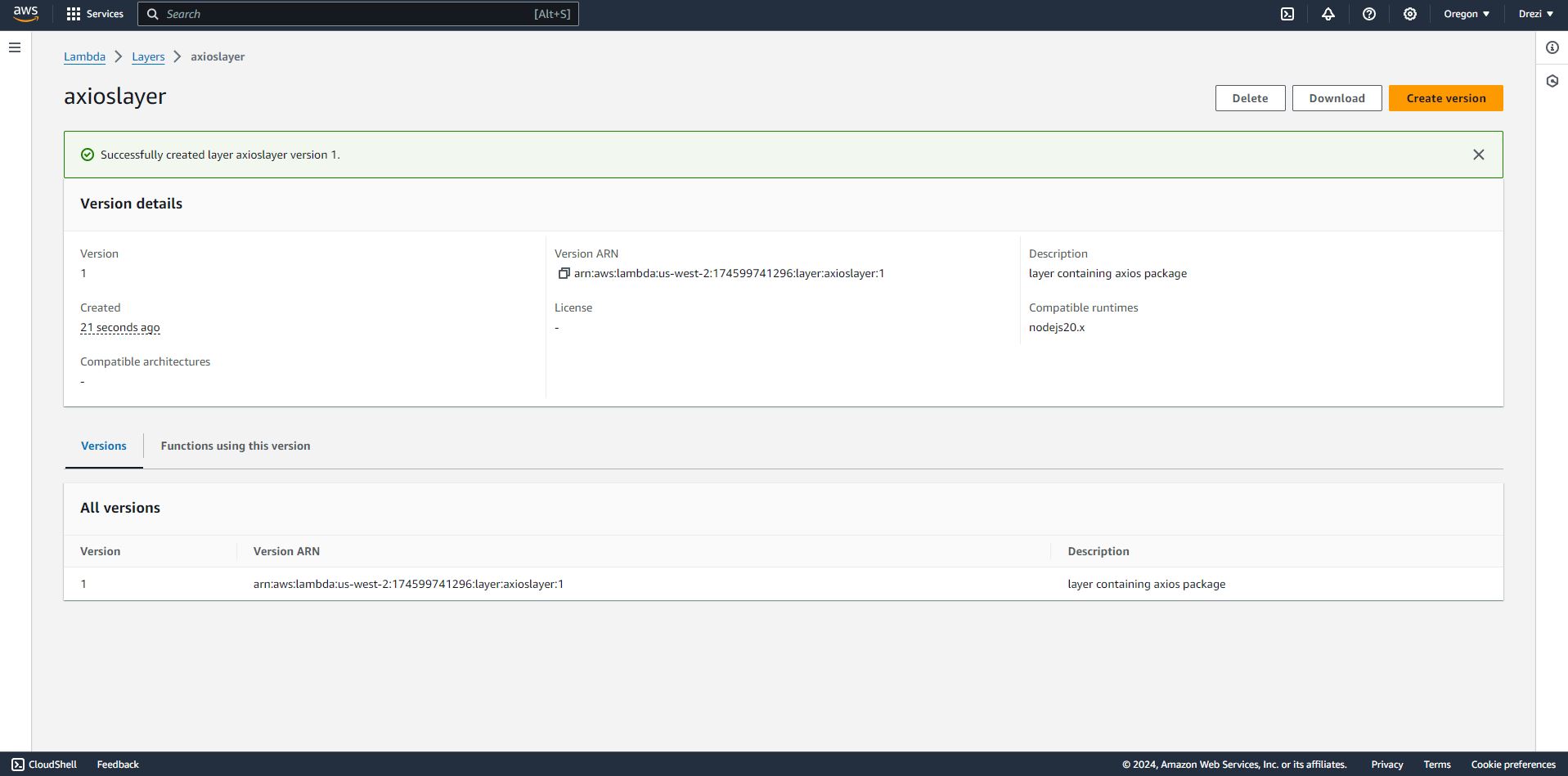Screen dimensions: 1568x776
Task: Switch to Functions using this version tab
Action: tap(236, 446)
